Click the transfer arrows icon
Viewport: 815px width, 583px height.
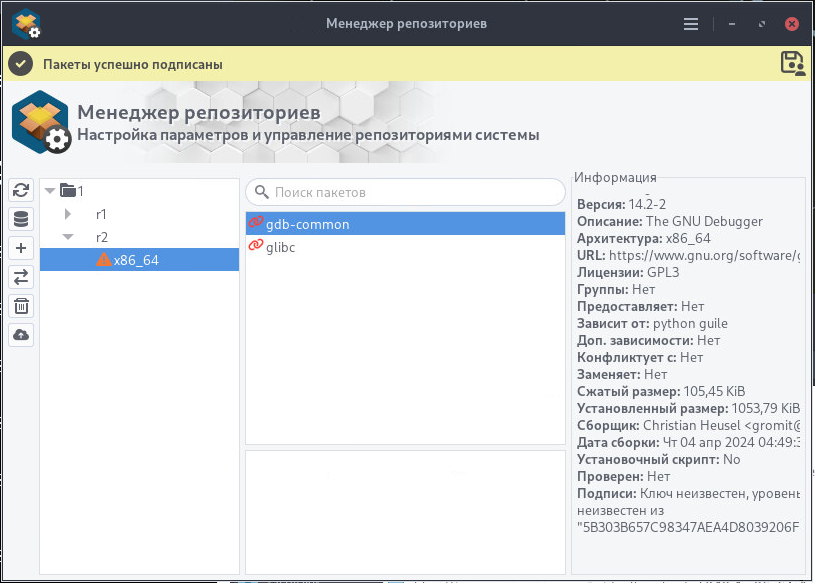tap(21, 277)
